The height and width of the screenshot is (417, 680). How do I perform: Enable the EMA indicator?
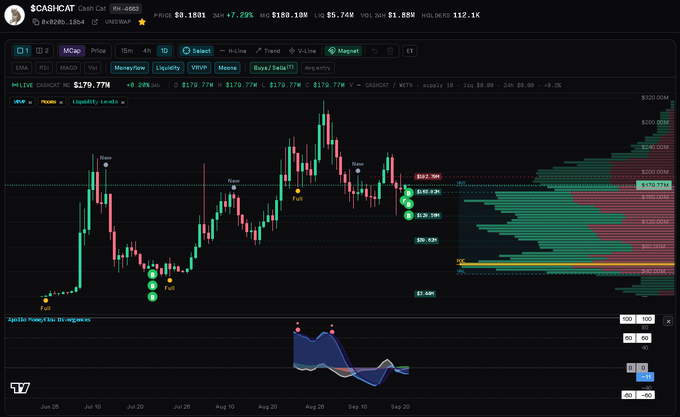[22, 68]
